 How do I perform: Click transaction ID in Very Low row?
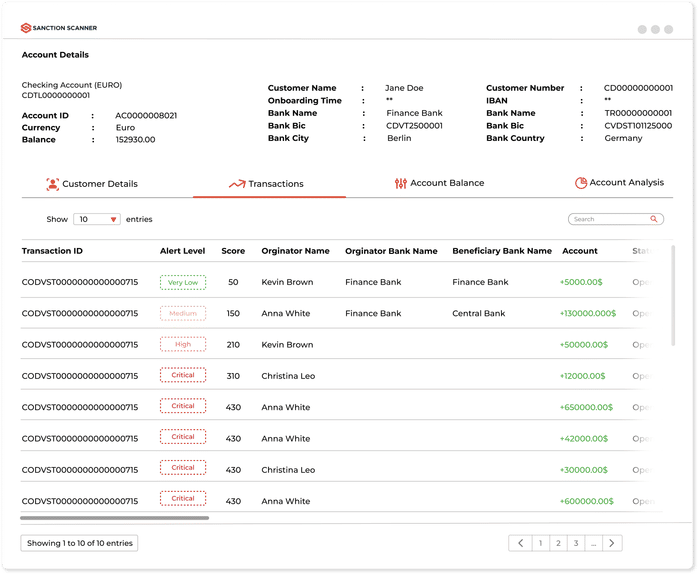80,282
